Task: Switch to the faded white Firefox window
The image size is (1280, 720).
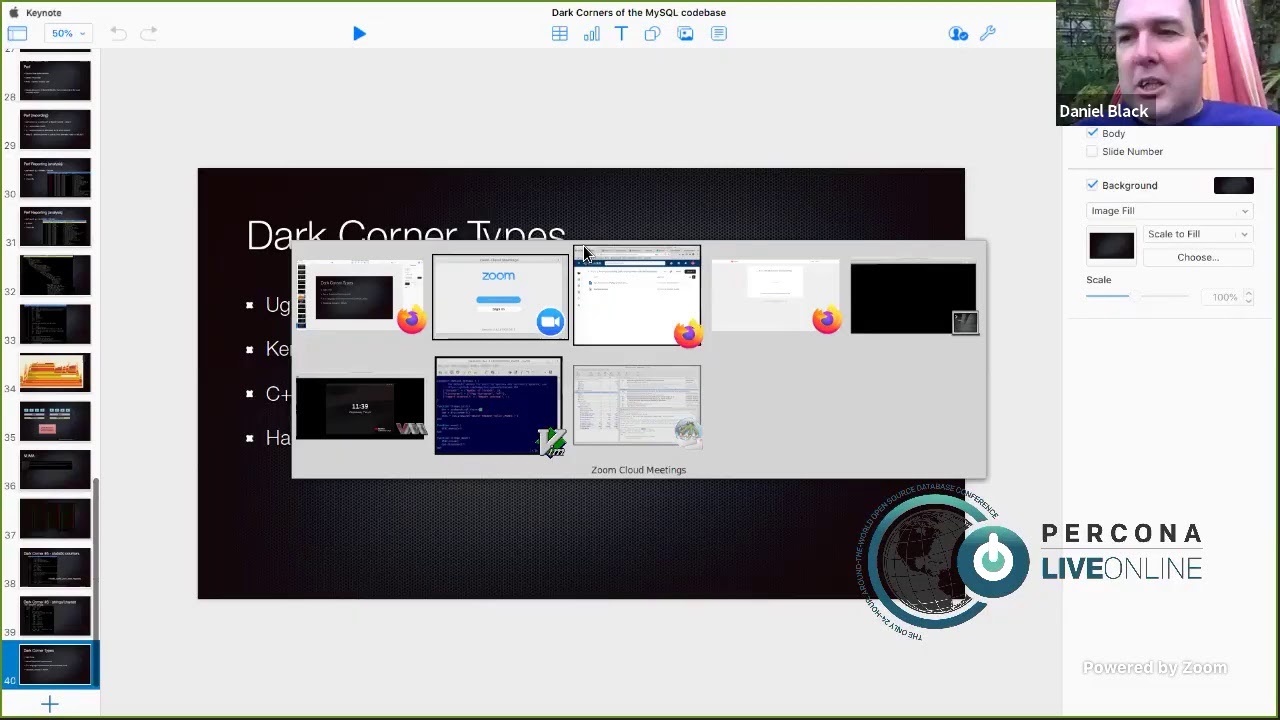Action: 775,295
